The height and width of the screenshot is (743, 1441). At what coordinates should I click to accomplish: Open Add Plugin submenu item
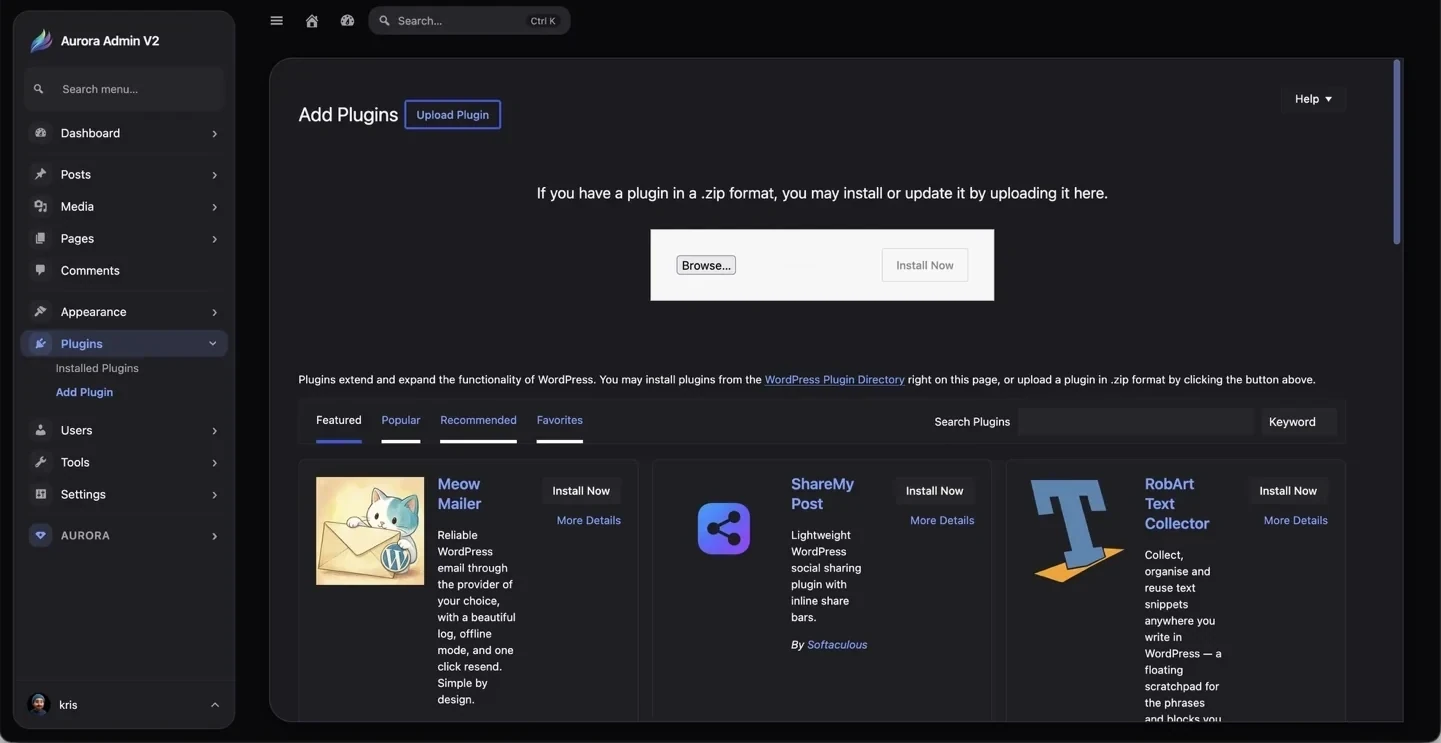84,392
